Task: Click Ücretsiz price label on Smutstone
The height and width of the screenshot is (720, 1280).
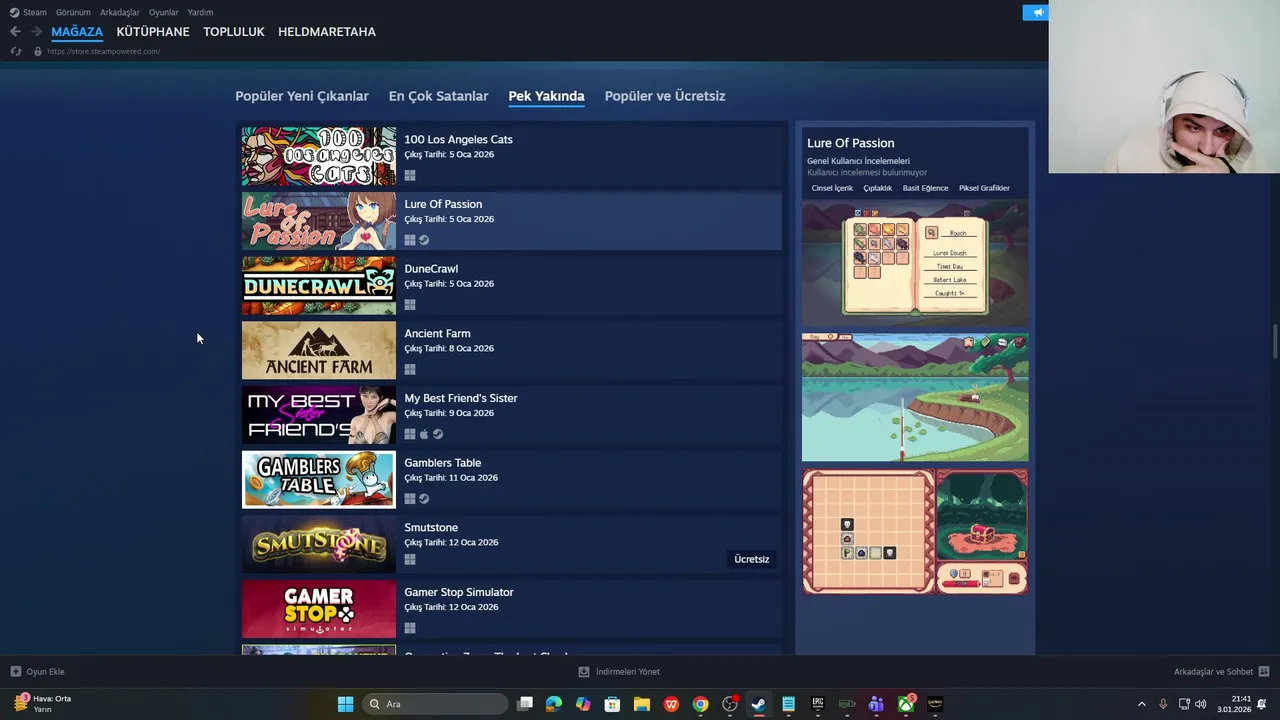Action: click(x=752, y=559)
